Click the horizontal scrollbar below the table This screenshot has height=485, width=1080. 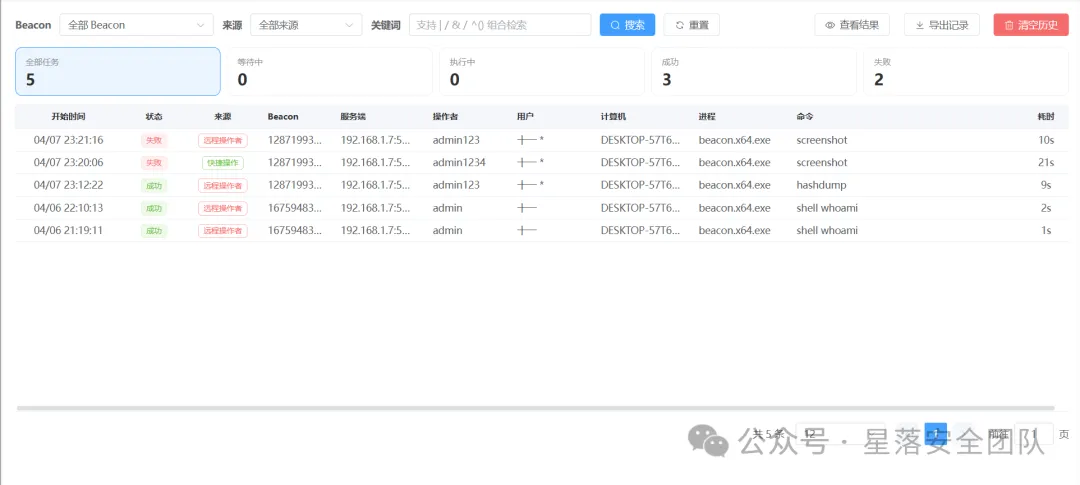click(535, 409)
